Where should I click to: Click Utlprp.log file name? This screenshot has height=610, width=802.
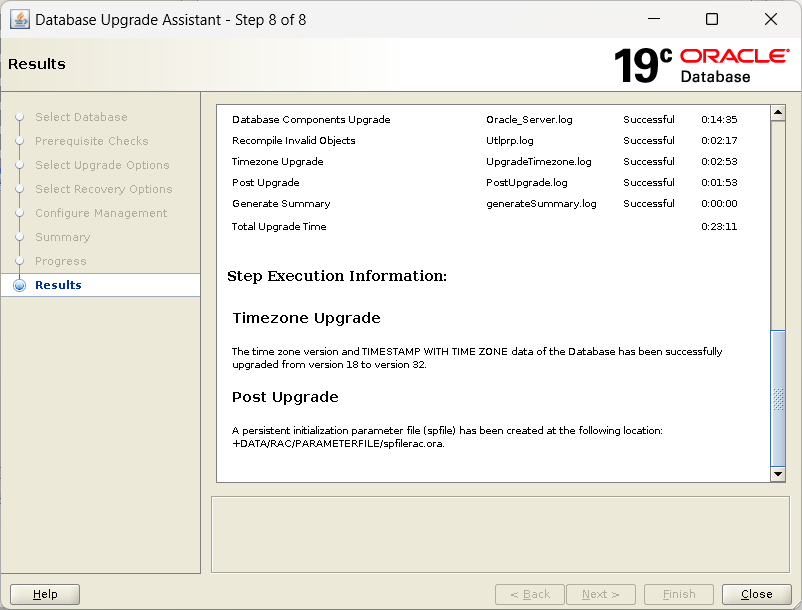click(x=509, y=140)
